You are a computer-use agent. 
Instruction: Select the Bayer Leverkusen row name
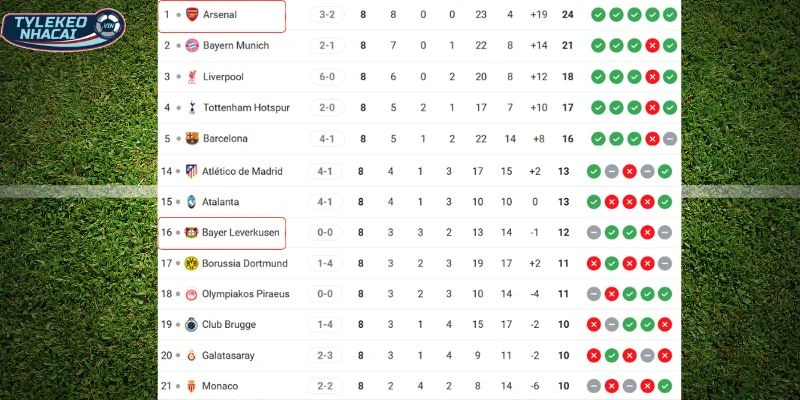[240, 232]
